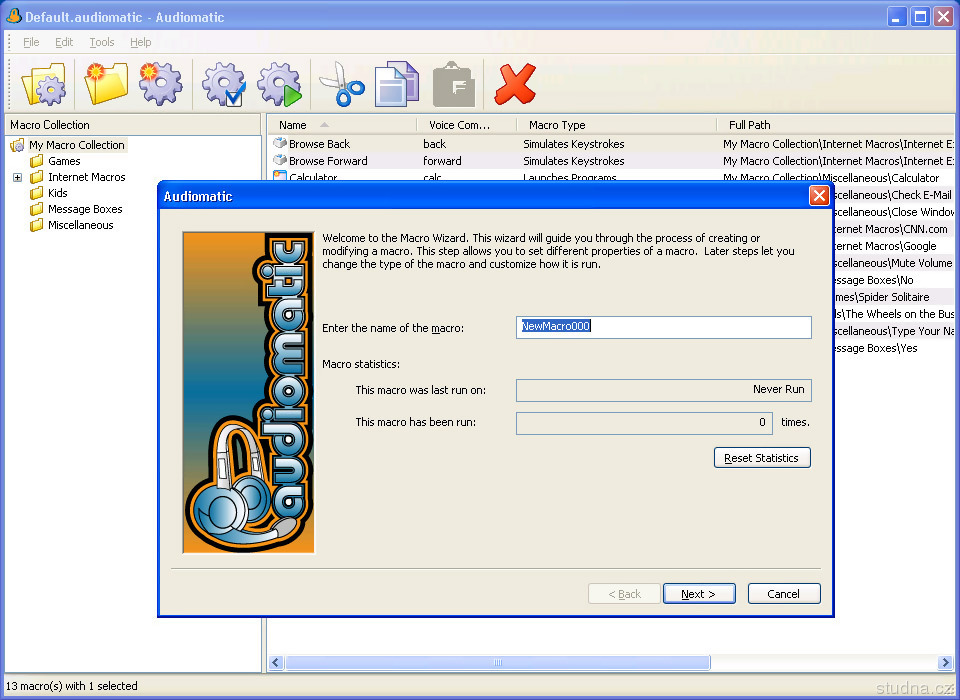Click the Spider Solitaire path entry
This screenshot has height=700, width=960.
click(882, 297)
